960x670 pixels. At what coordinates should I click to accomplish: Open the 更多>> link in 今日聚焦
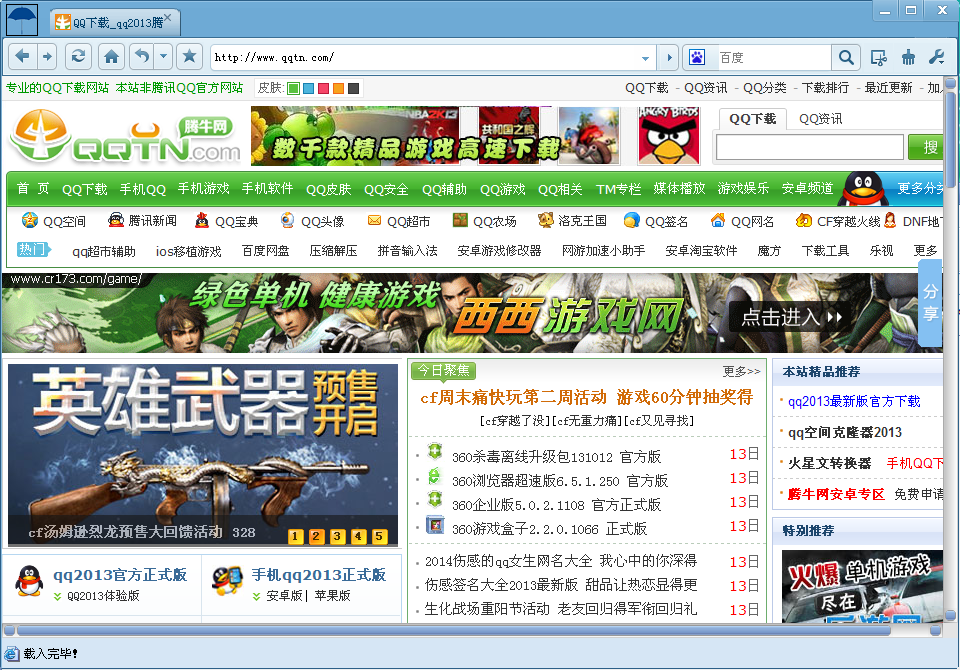tap(741, 371)
